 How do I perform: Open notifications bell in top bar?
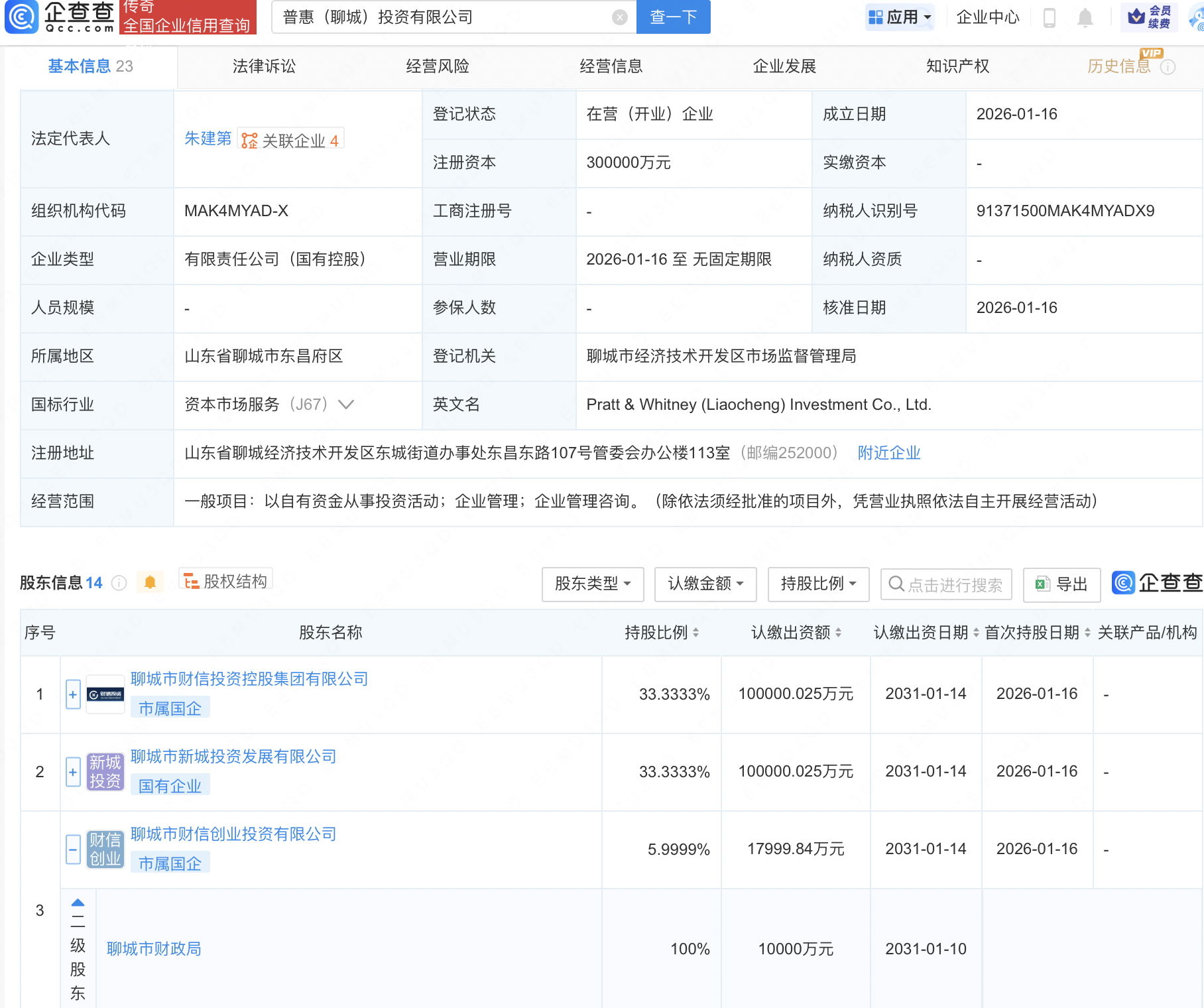click(x=1085, y=17)
